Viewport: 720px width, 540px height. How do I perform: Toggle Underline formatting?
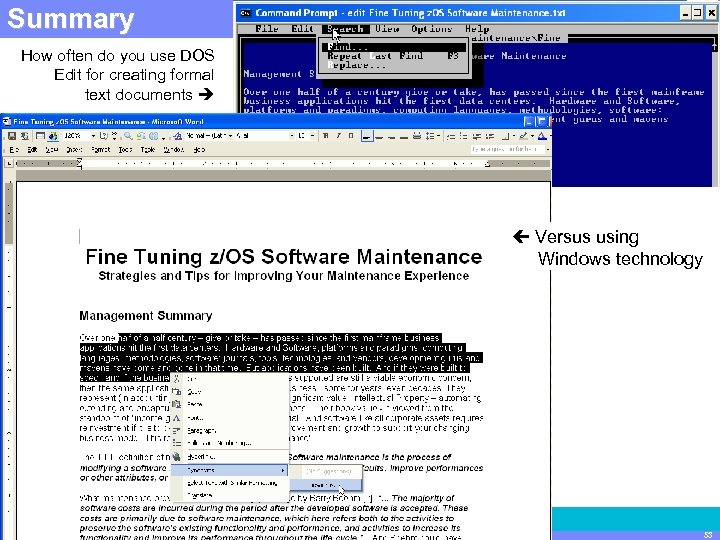351,136
